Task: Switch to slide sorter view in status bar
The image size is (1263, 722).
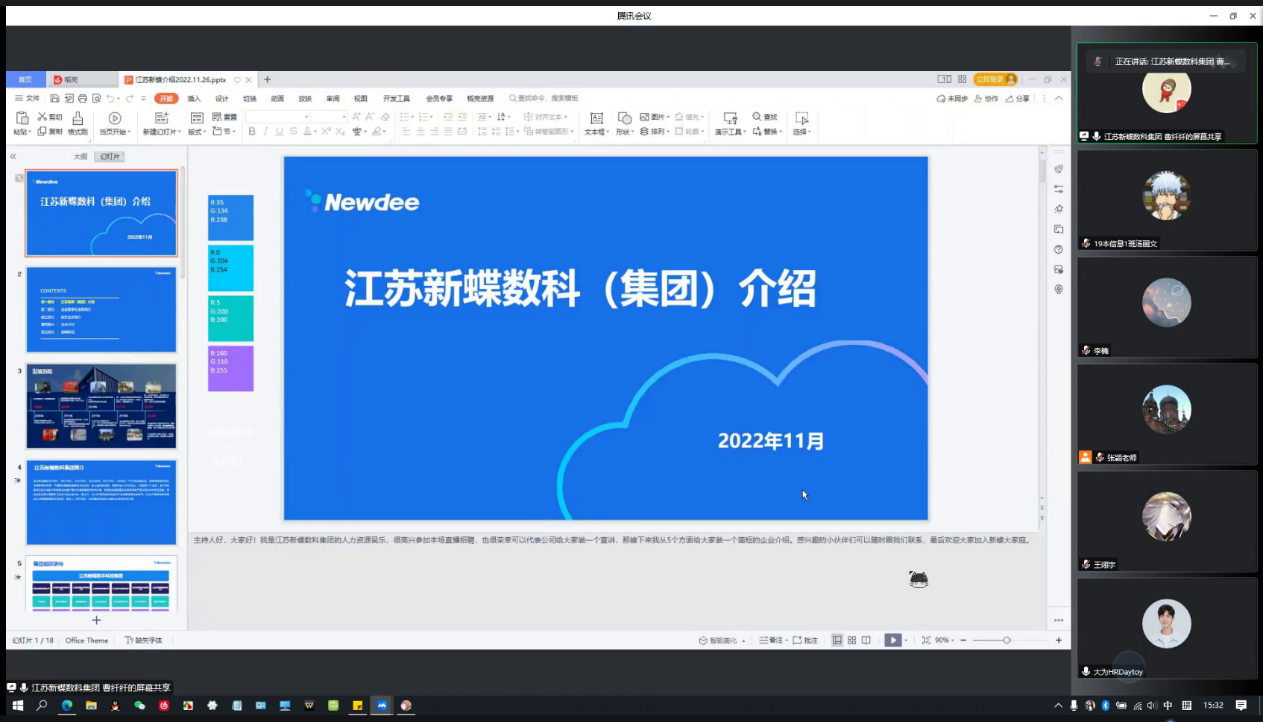Action: click(x=851, y=640)
